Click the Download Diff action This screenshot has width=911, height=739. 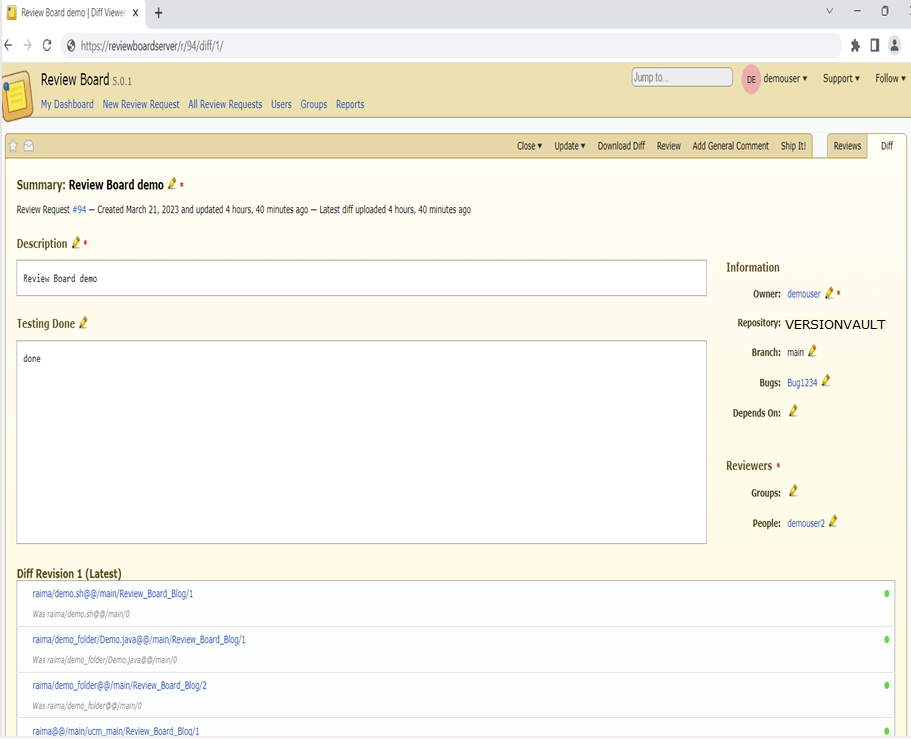(x=621, y=146)
